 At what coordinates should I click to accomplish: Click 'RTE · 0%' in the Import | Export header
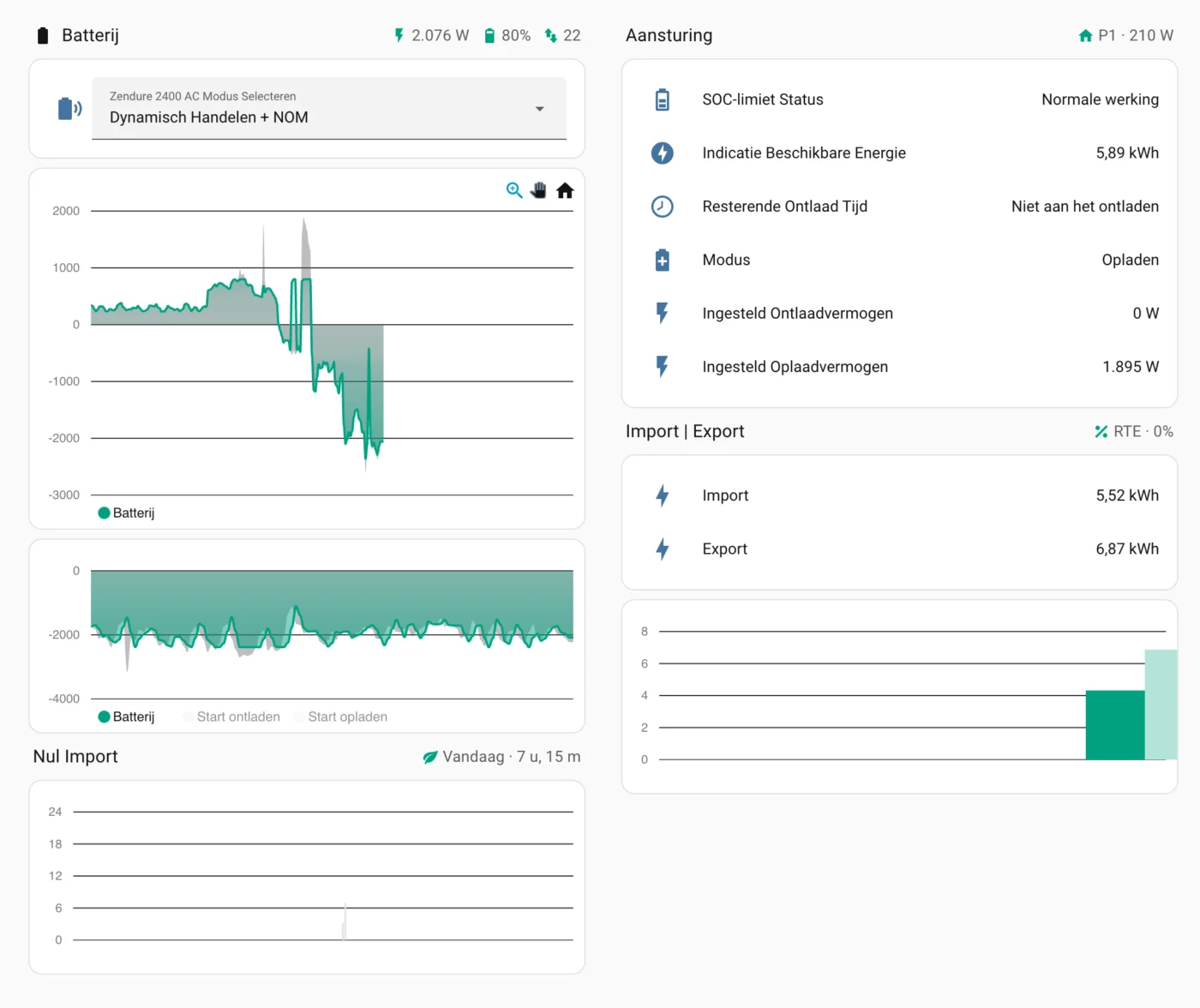1143,431
